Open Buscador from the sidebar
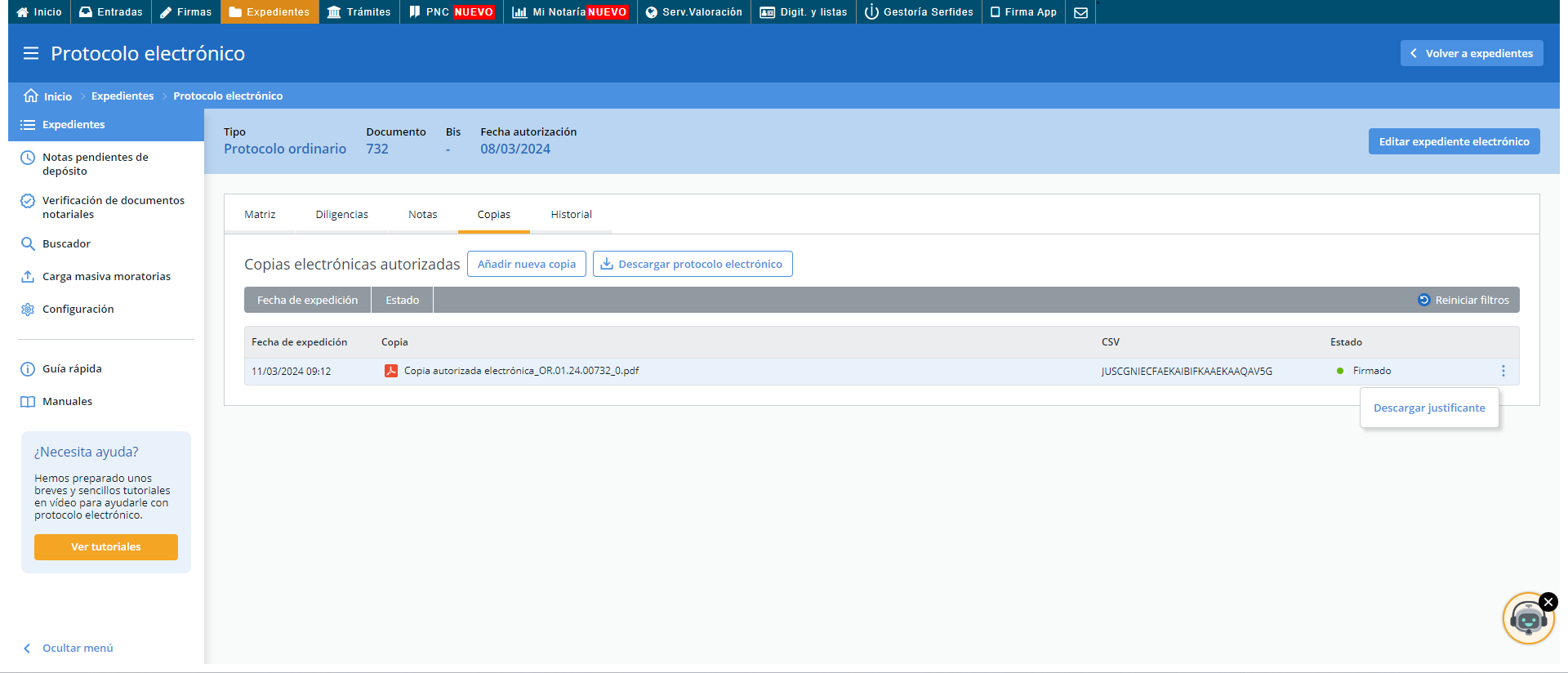Viewport: 1568px width, 673px height. [66, 243]
